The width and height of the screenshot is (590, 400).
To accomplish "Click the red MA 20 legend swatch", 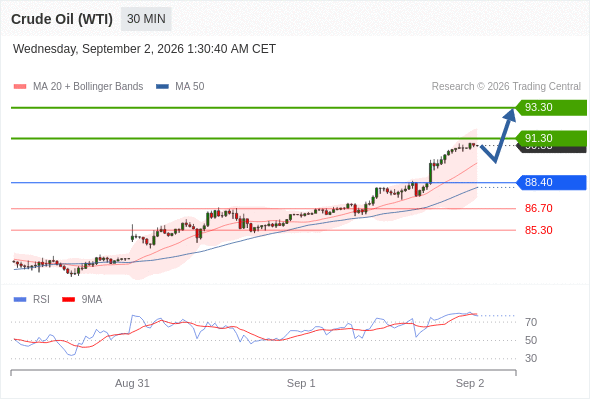I will click(x=20, y=87).
